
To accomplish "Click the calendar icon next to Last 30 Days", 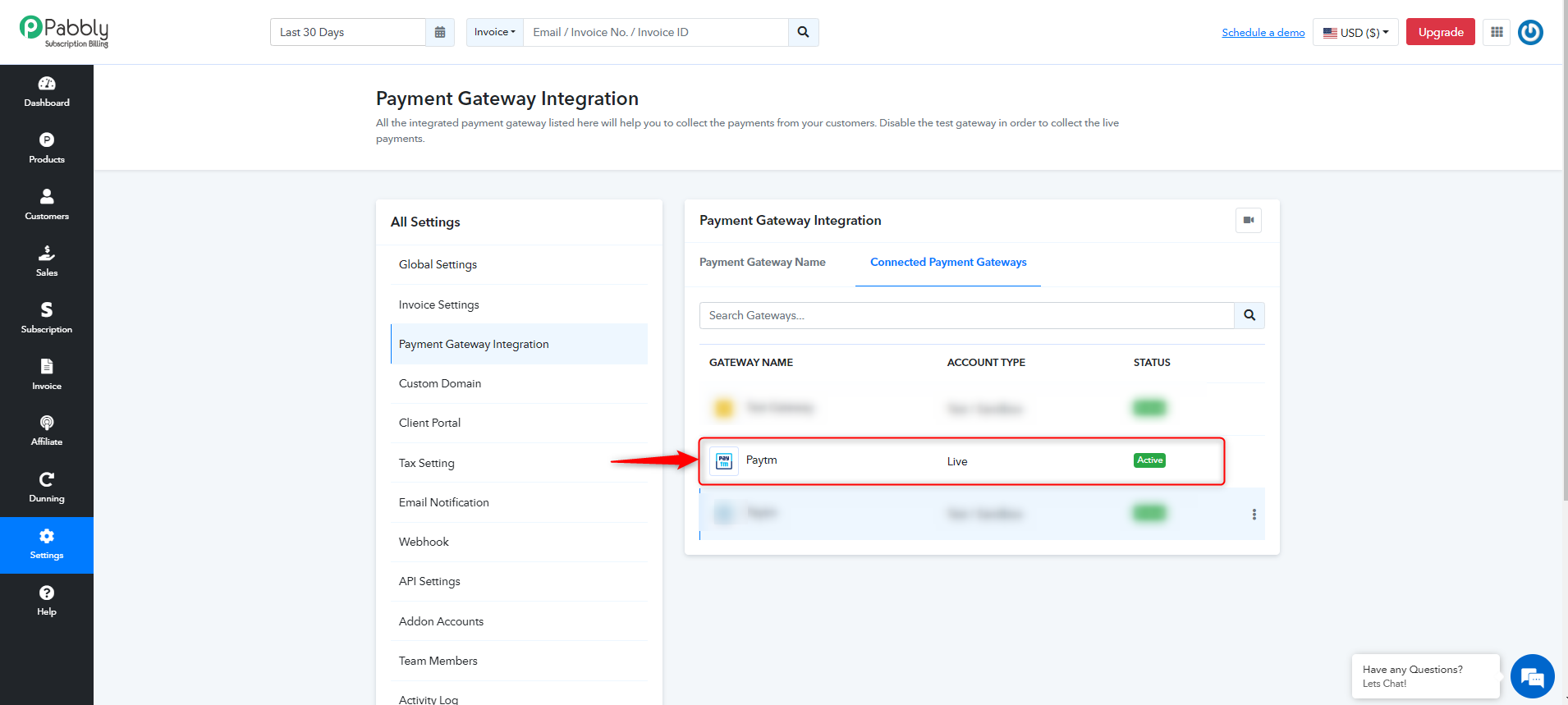I will pos(440,32).
